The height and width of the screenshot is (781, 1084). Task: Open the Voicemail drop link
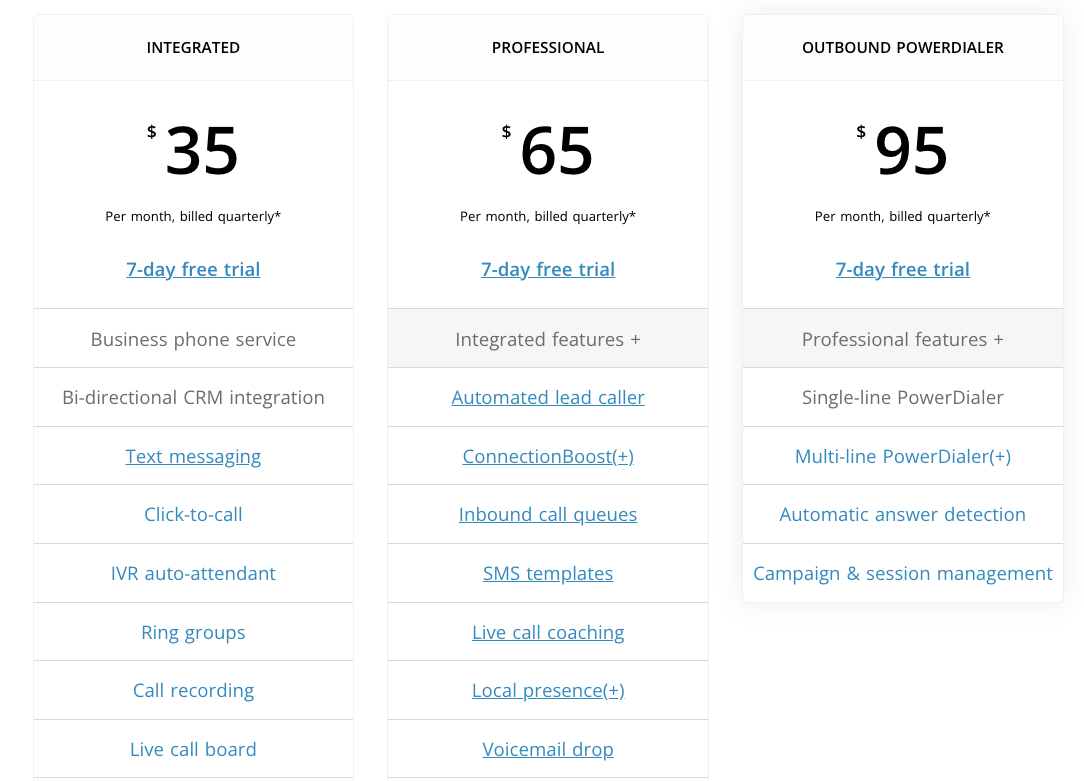[548, 749]
